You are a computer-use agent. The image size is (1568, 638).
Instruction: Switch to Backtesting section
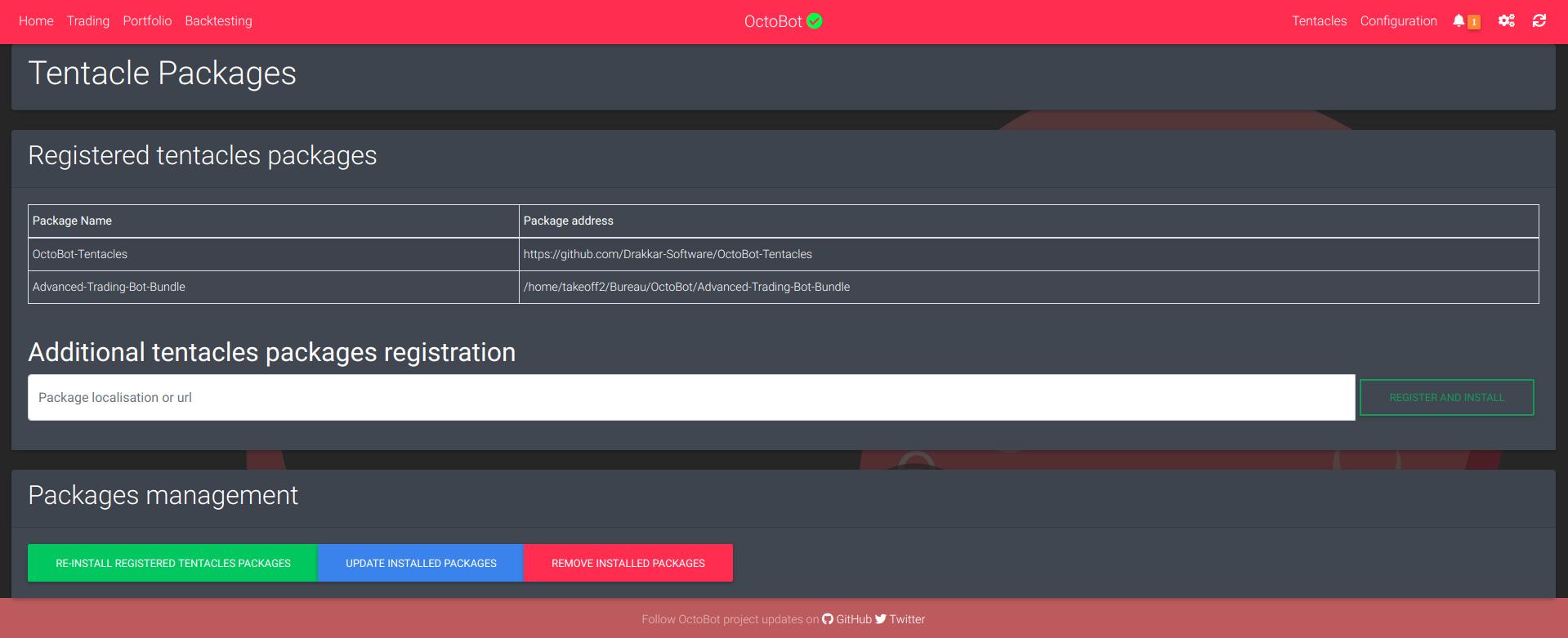(218, 21)
